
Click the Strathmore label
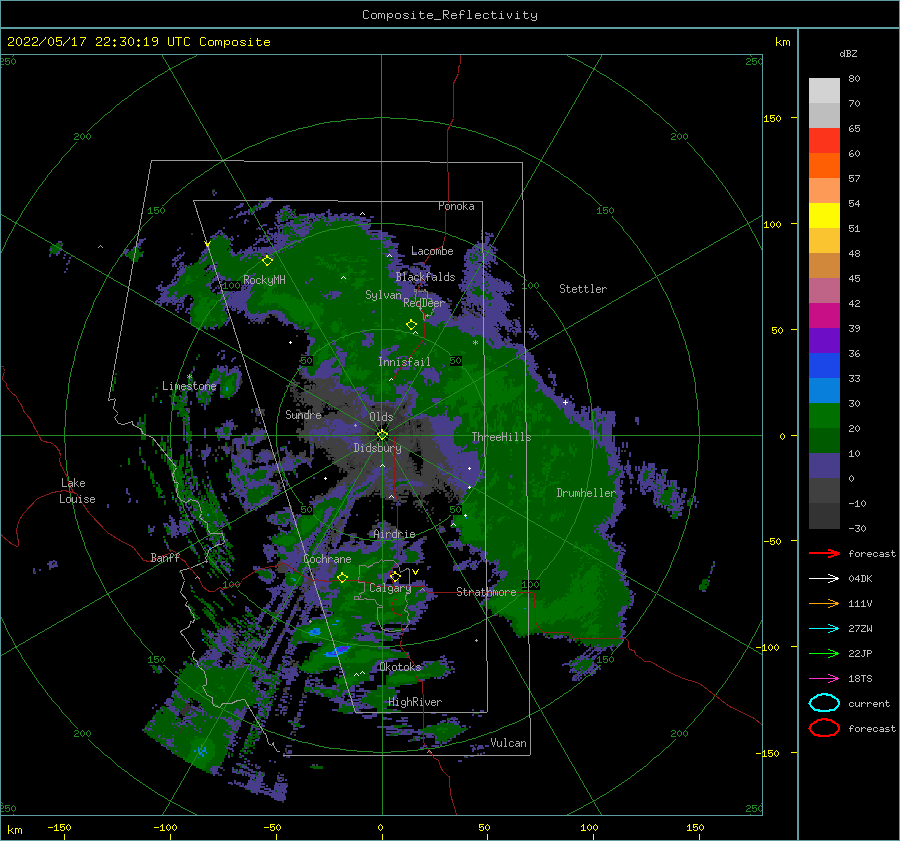pos(486,592)
